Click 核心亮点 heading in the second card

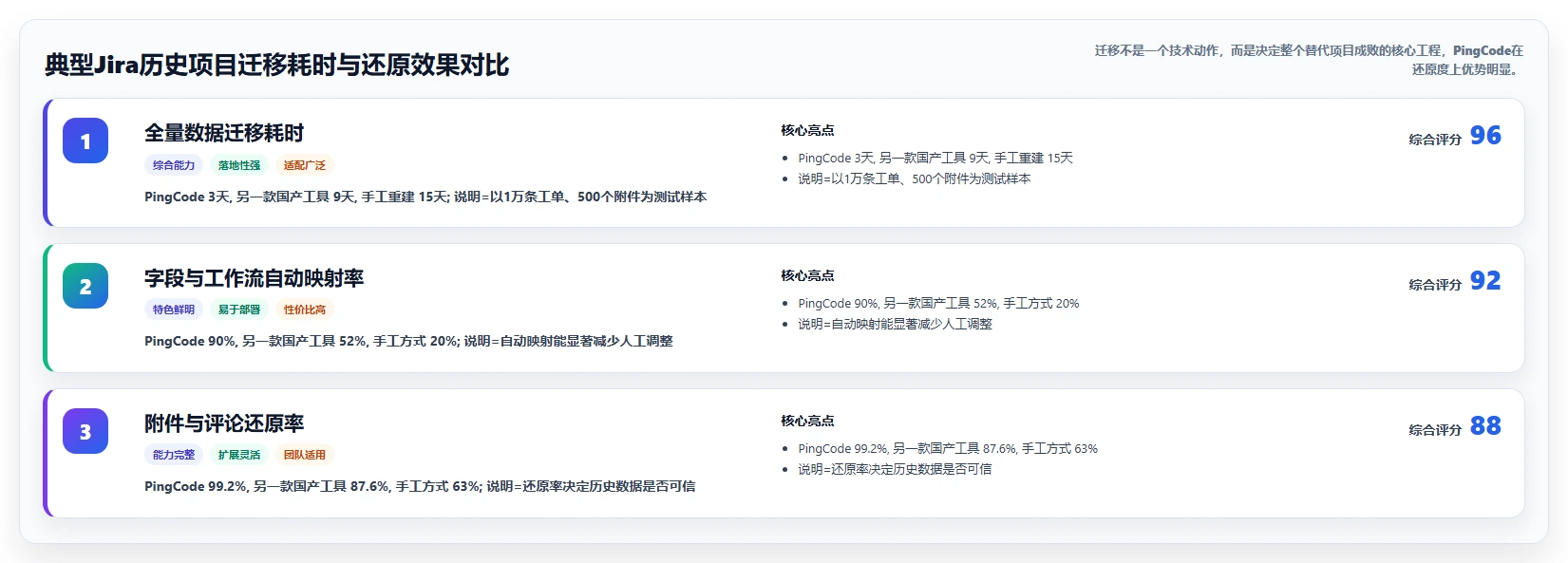[x=807, y=275]
